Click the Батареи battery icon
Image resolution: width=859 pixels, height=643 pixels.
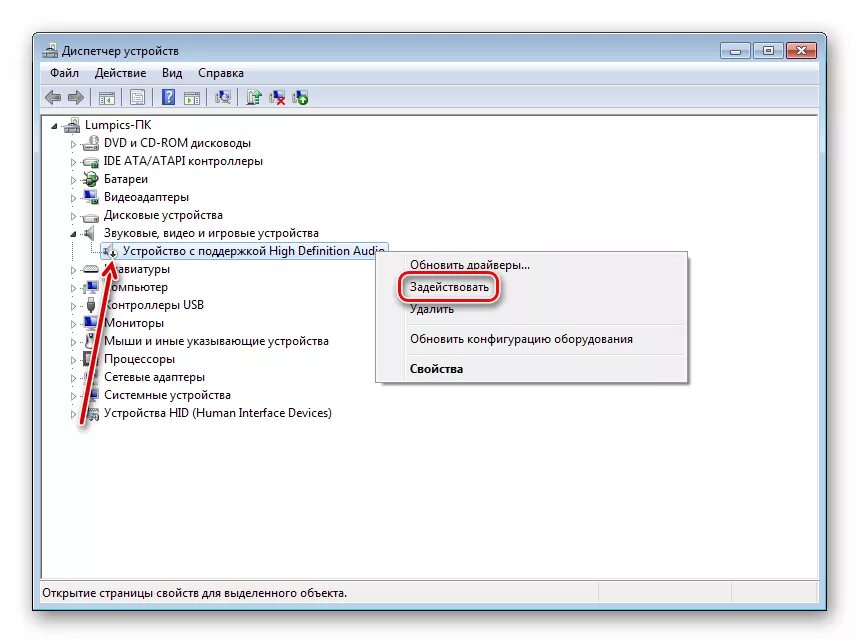(x=90, y=179)
